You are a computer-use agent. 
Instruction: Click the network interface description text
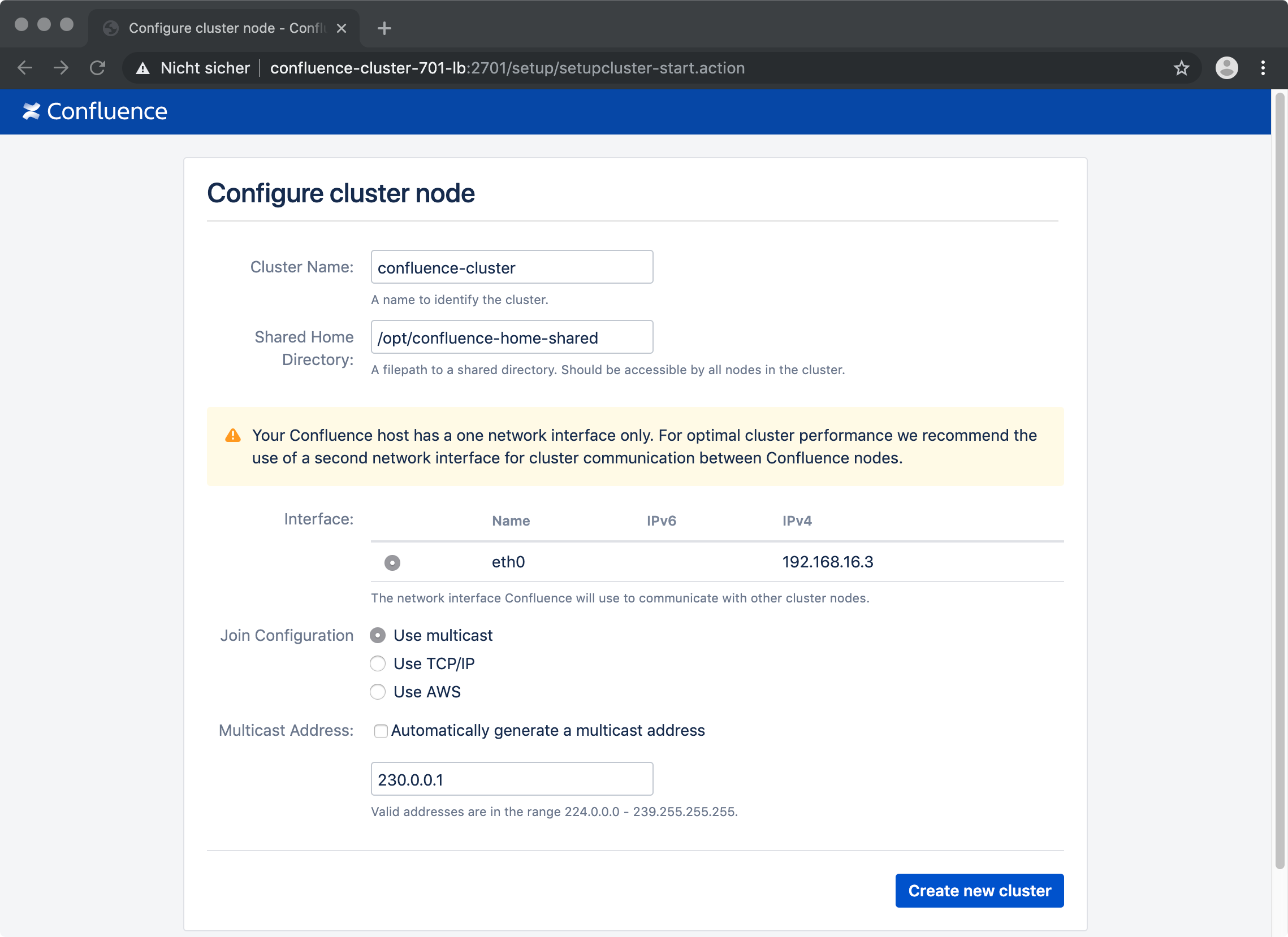tap(620, 598)
